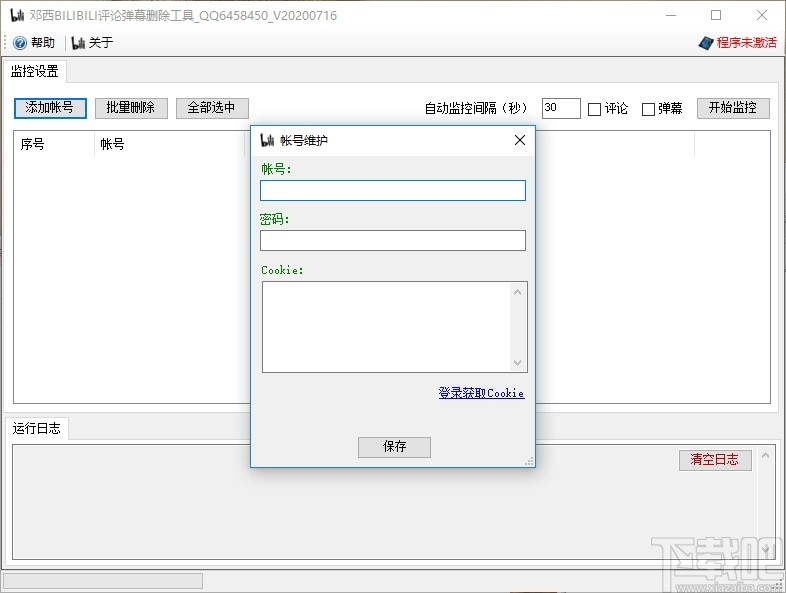
Task: Click the bottom status progress bar
Action: pos(103,581)
